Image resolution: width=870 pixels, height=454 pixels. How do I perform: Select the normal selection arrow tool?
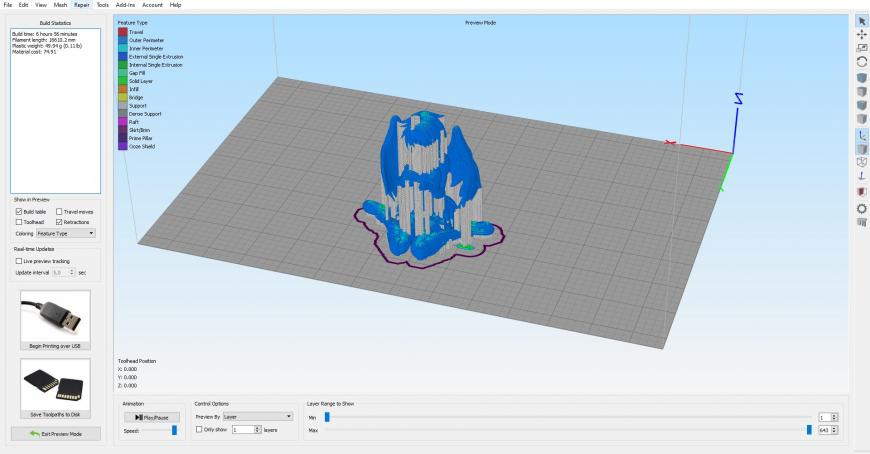[862, 21]
